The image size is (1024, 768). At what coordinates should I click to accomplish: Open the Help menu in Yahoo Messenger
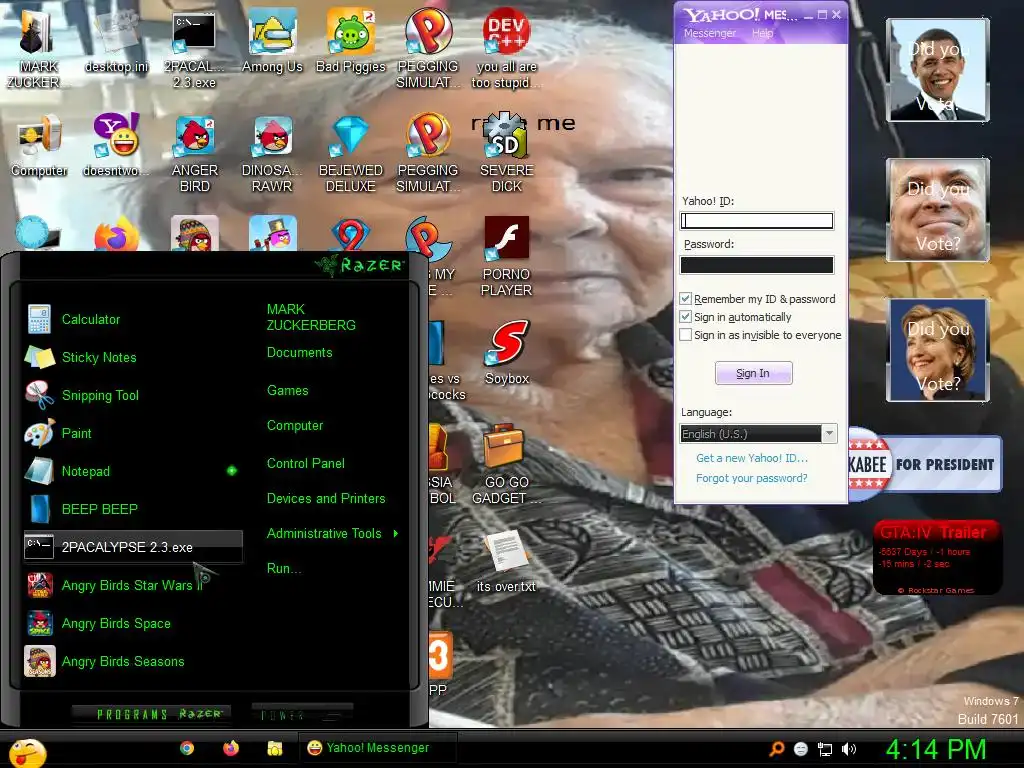762,33
